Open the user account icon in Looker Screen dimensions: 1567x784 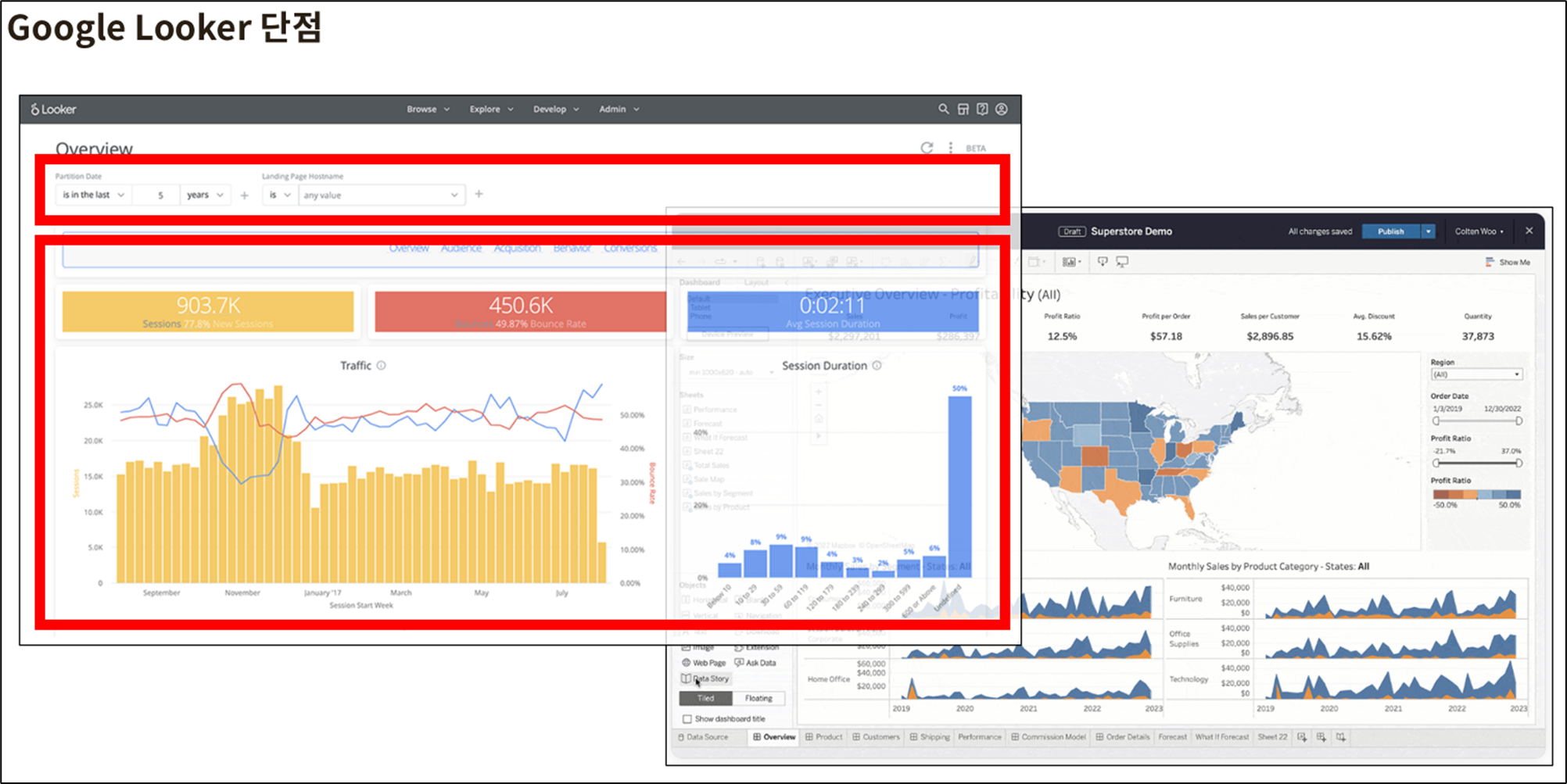click(1002, 109)
